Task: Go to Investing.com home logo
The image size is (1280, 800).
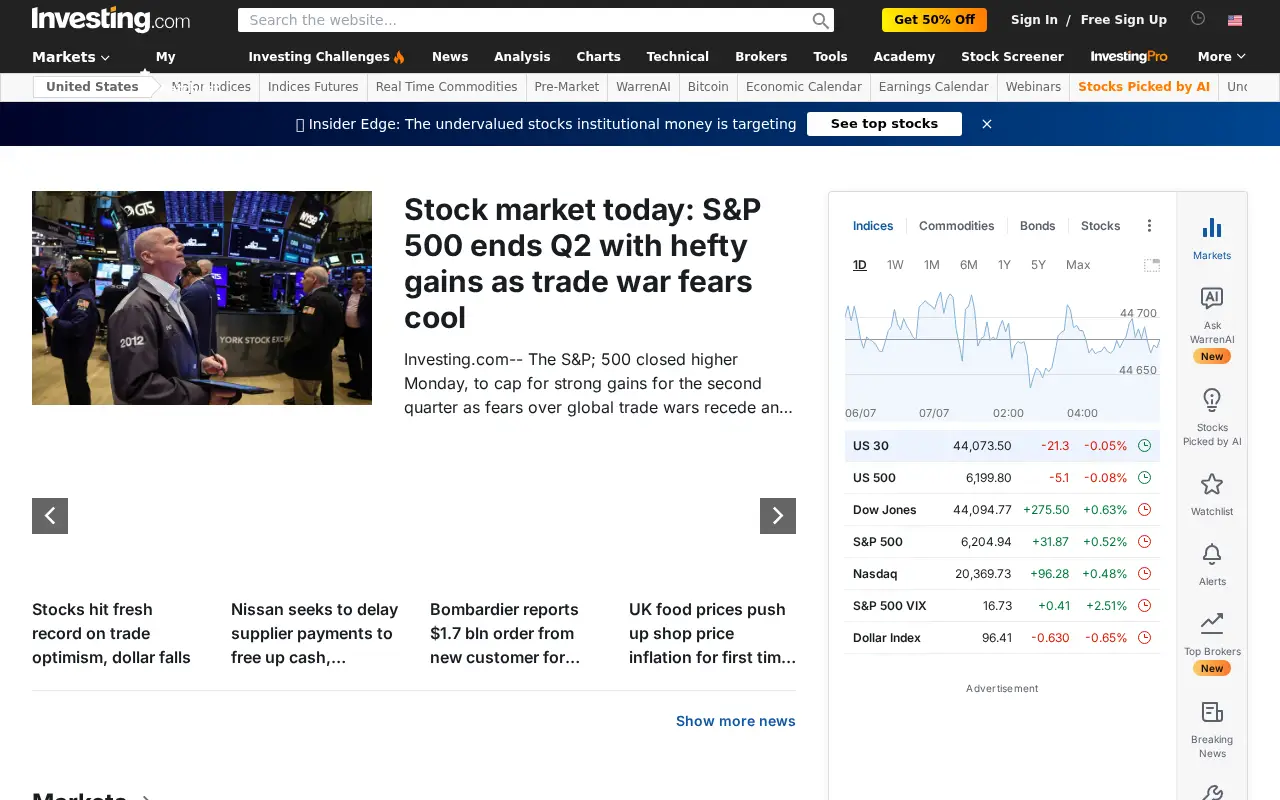Action: tap(111, 19)
